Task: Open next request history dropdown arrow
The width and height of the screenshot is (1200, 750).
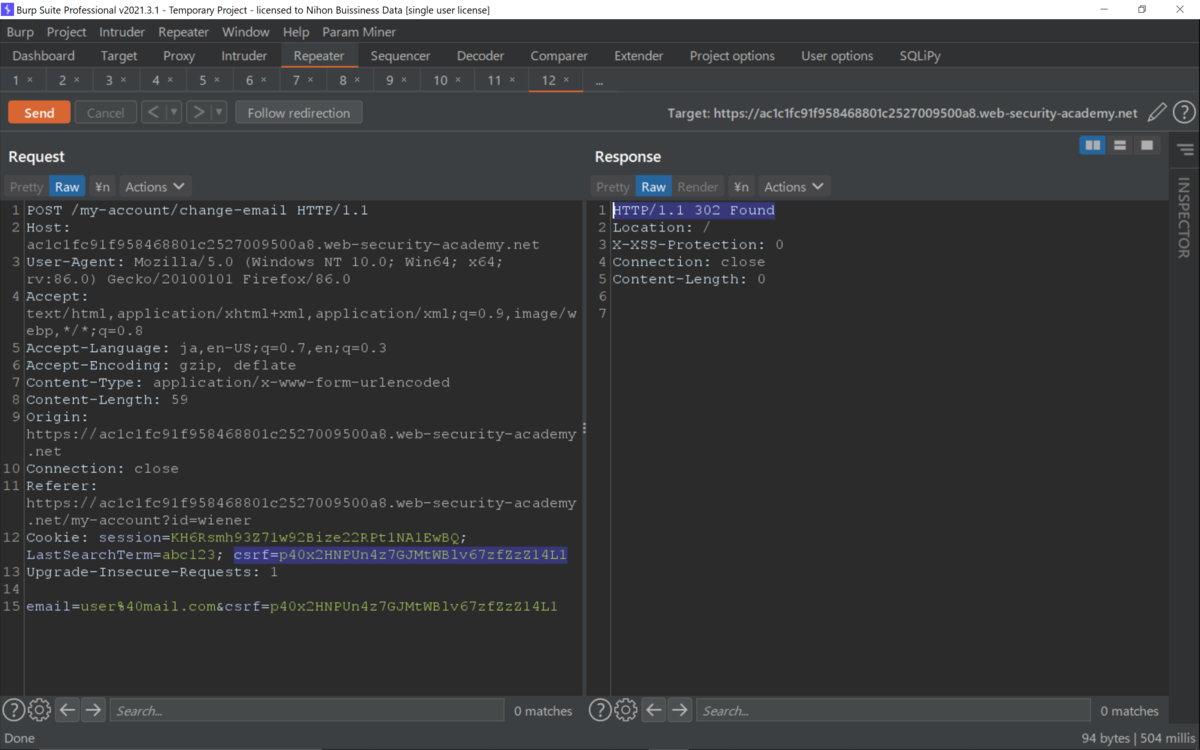Action: pyautogui.click(x=220, y=112)
